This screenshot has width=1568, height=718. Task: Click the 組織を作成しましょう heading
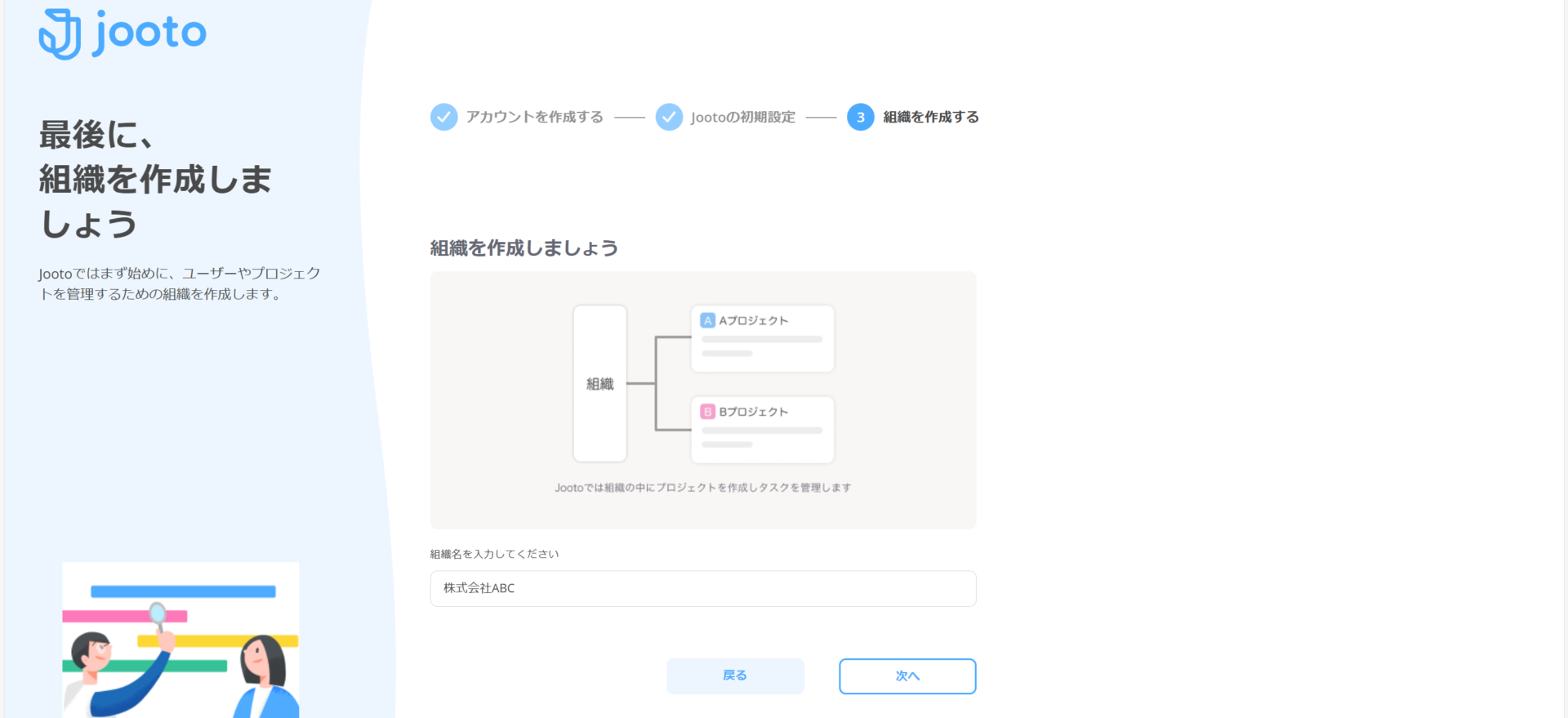tap(524, 248)
